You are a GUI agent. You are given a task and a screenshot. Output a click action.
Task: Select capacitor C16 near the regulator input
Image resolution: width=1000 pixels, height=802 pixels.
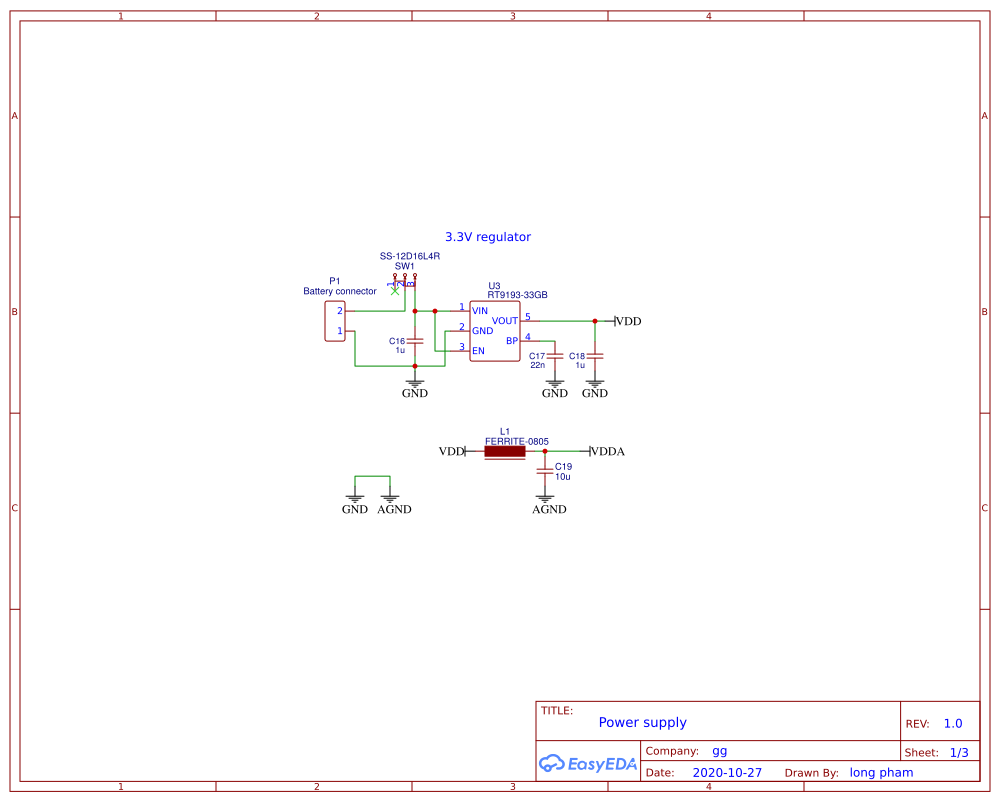coord(416,342)
